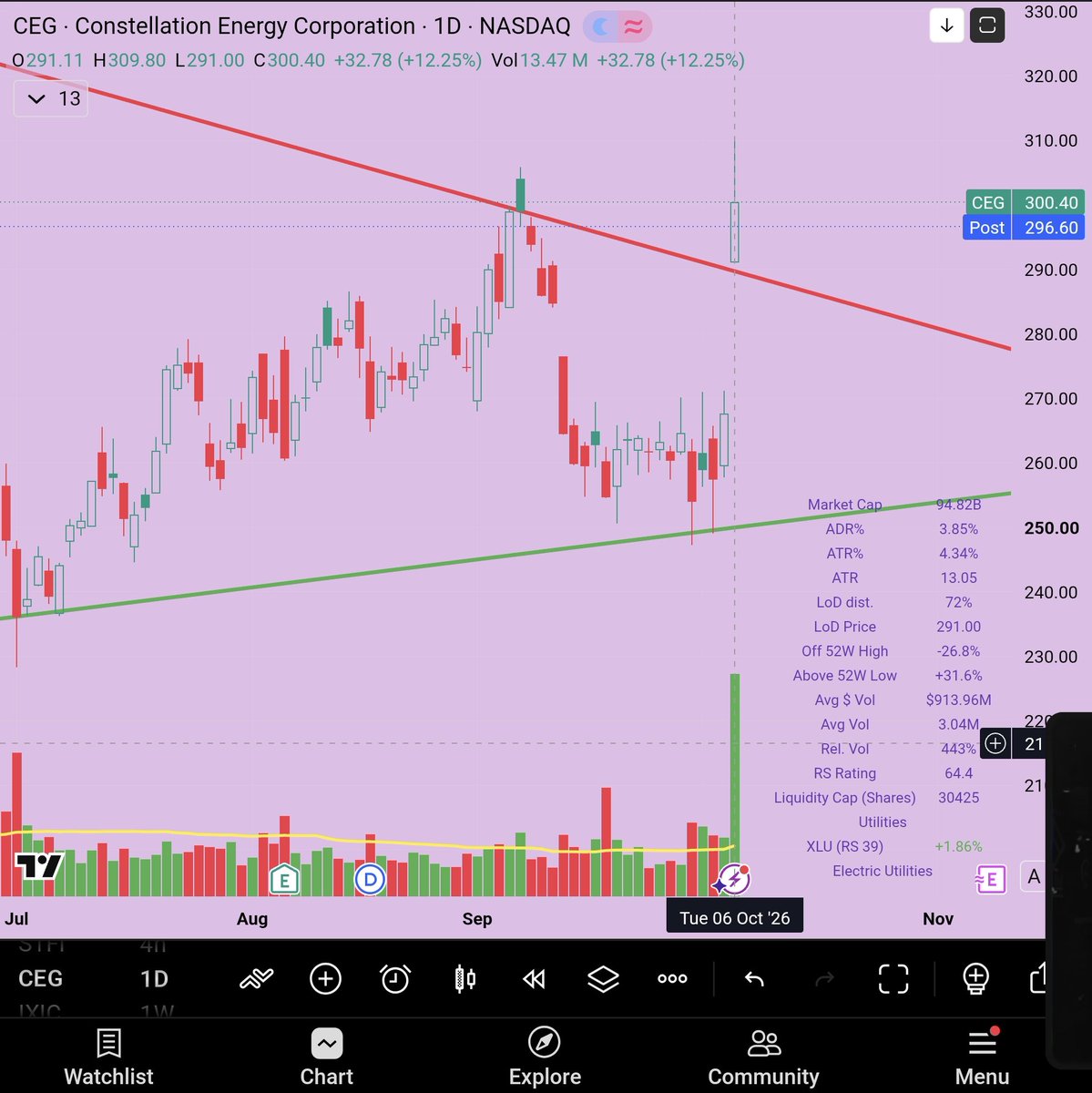Click the Nov label on time axis
Viewport: 1092px width, 1093px height.
point(938,919)
